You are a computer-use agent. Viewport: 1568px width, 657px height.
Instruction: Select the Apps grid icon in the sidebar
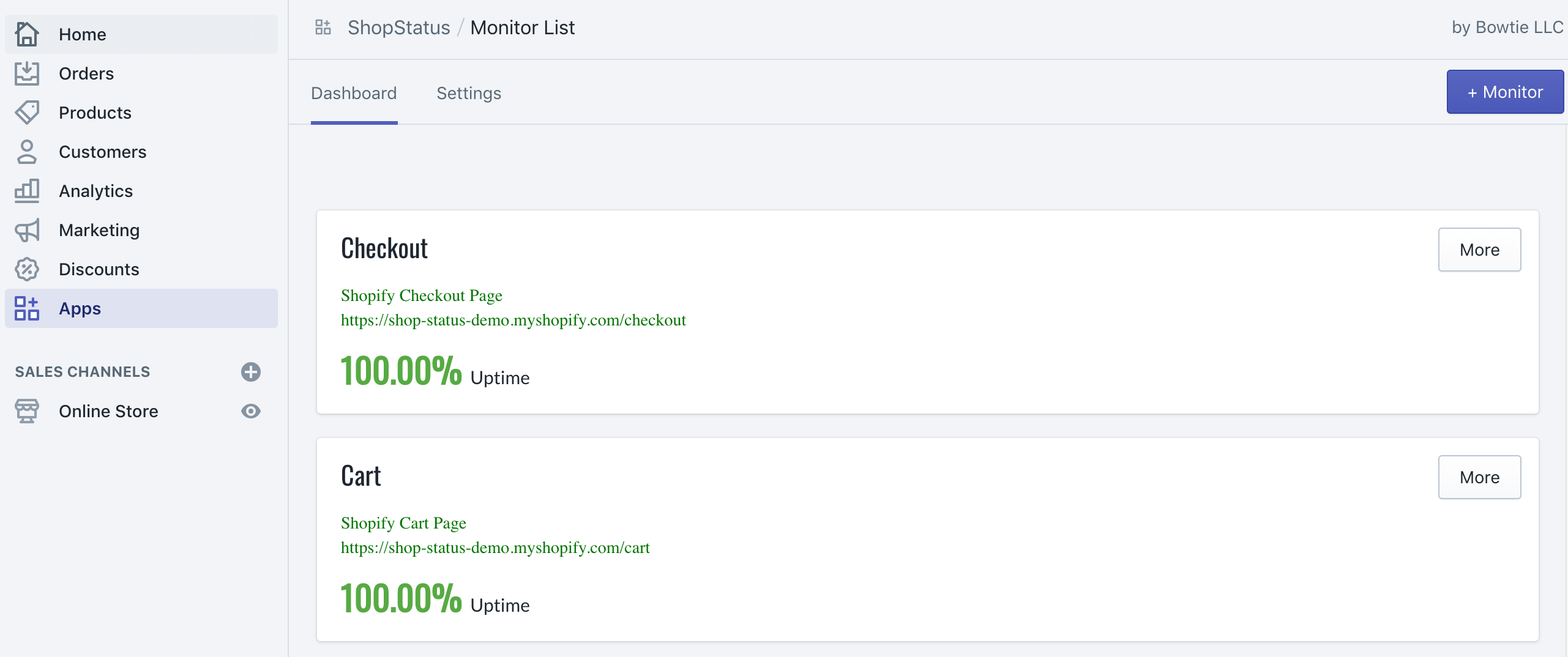click(x=27, y=308)
